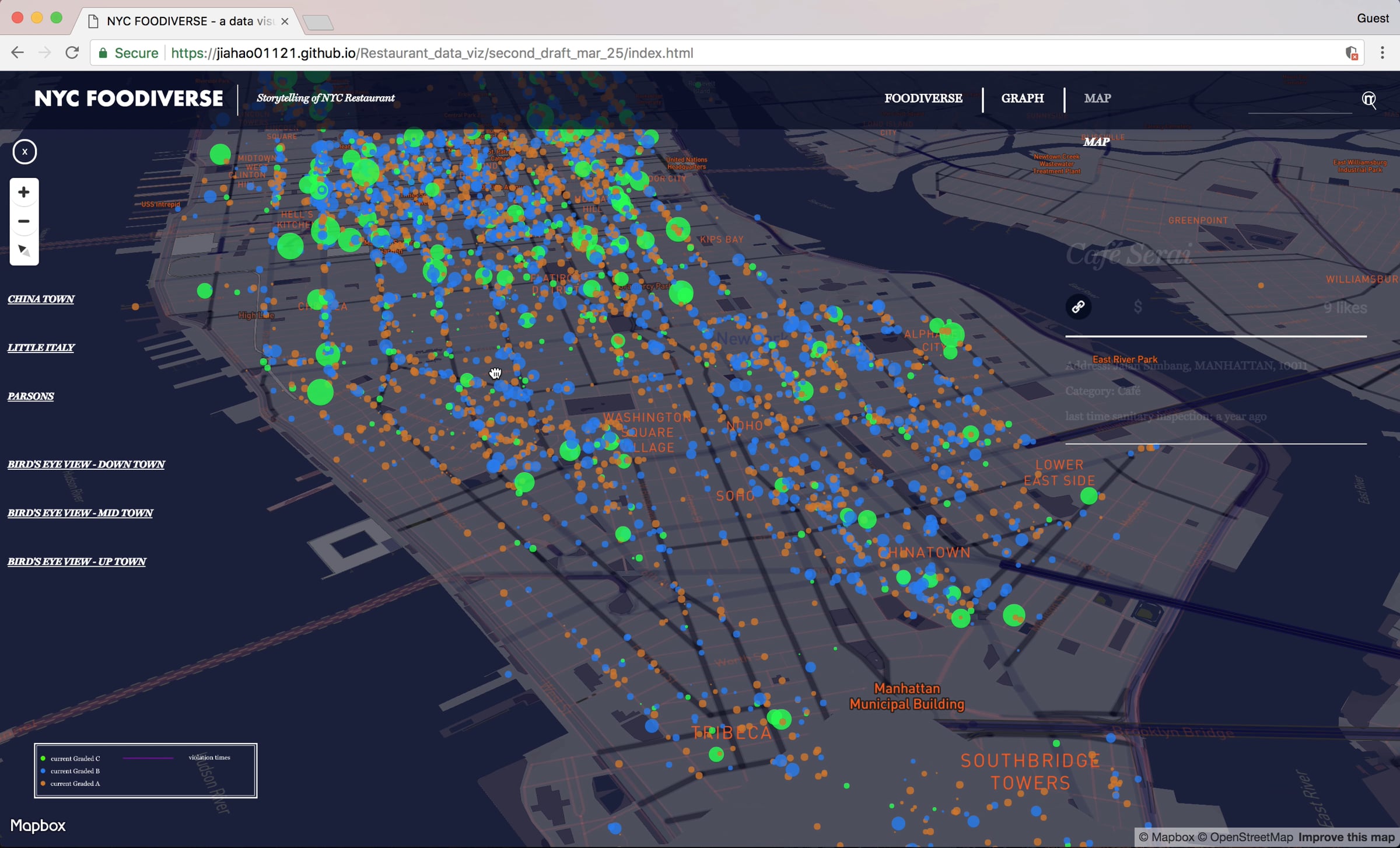Click the "WASHINGTON SQUARE VILLAGE" map label

tap(647, 432)
